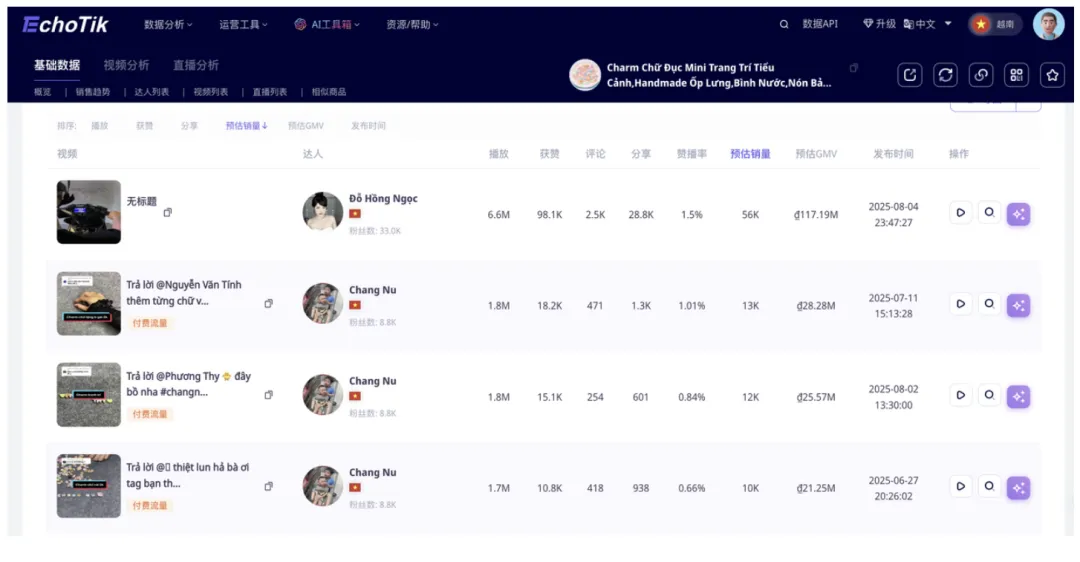Click the refresh data icon in header

(x=945, y=75)
